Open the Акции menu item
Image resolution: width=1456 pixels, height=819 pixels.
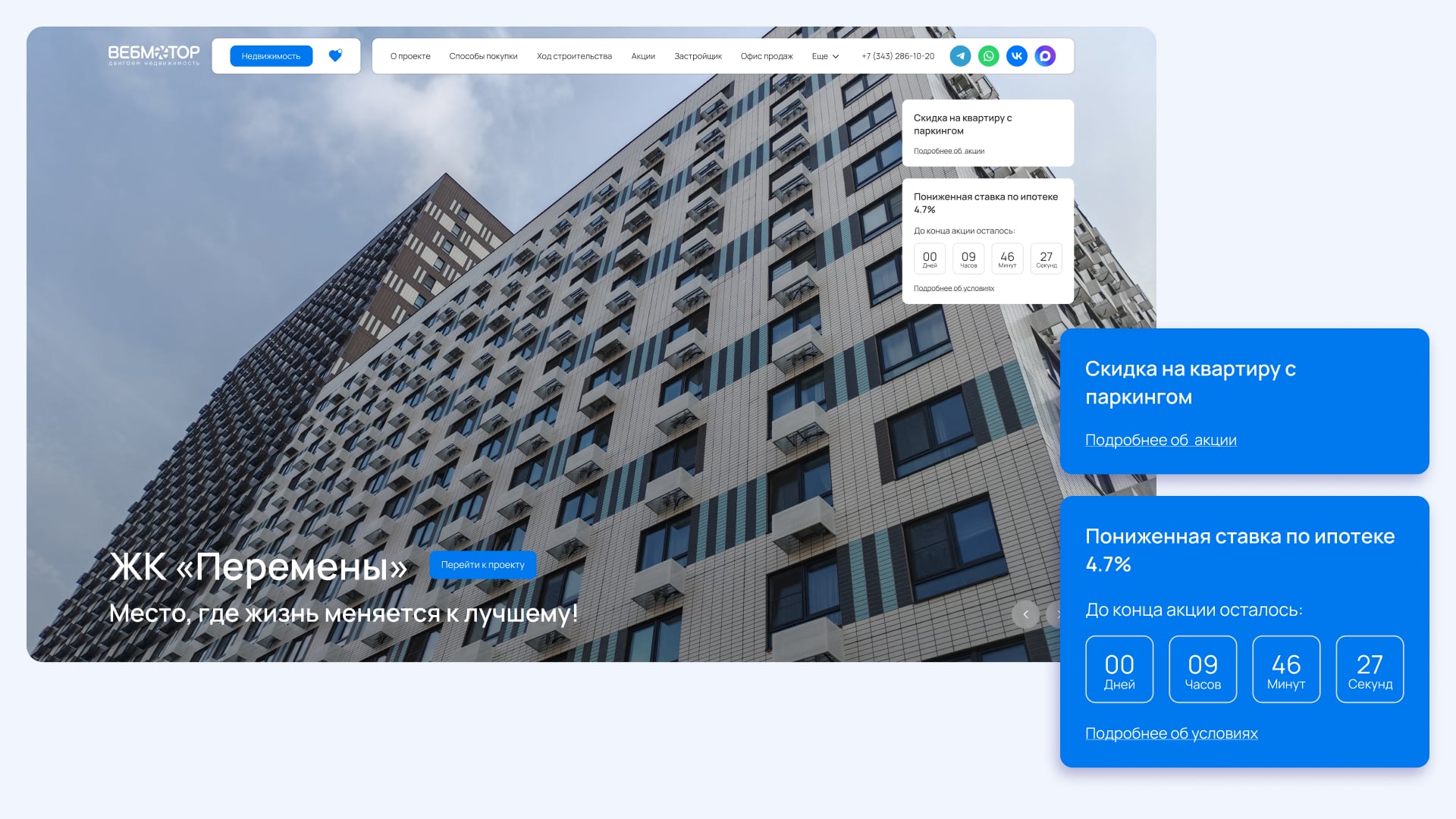click(643, 56)
